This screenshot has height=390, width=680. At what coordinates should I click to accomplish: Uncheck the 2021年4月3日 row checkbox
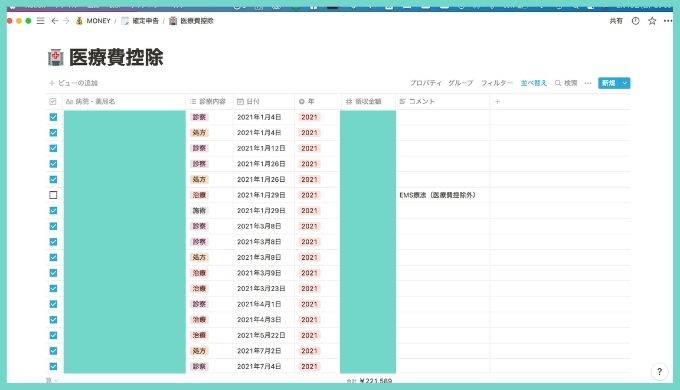pyautogui.click(x=53, y=320)
